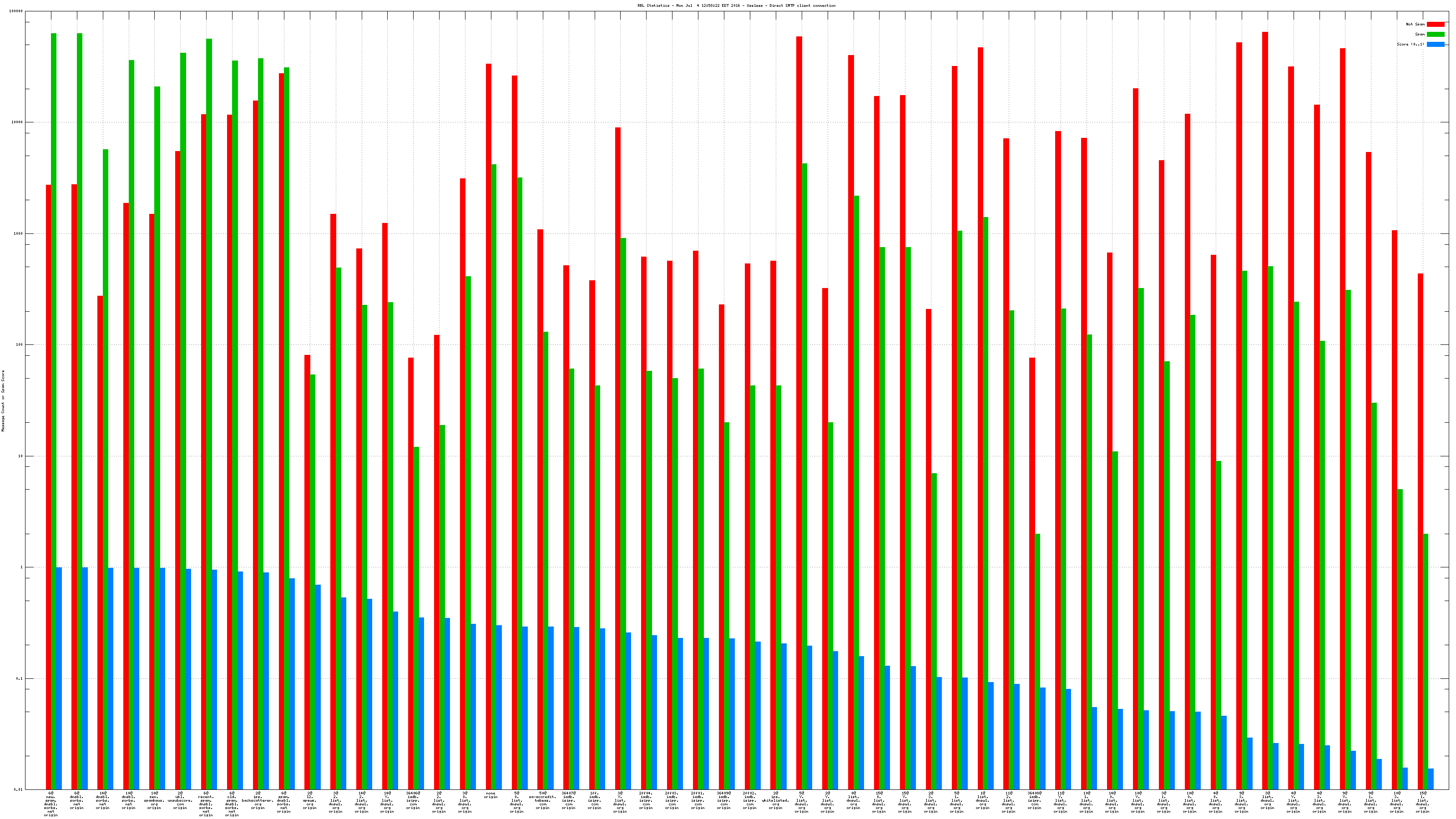The image size is (1456, 819).
Task: Click the 10000 y-axis tick label
Action: pos(18,123)
